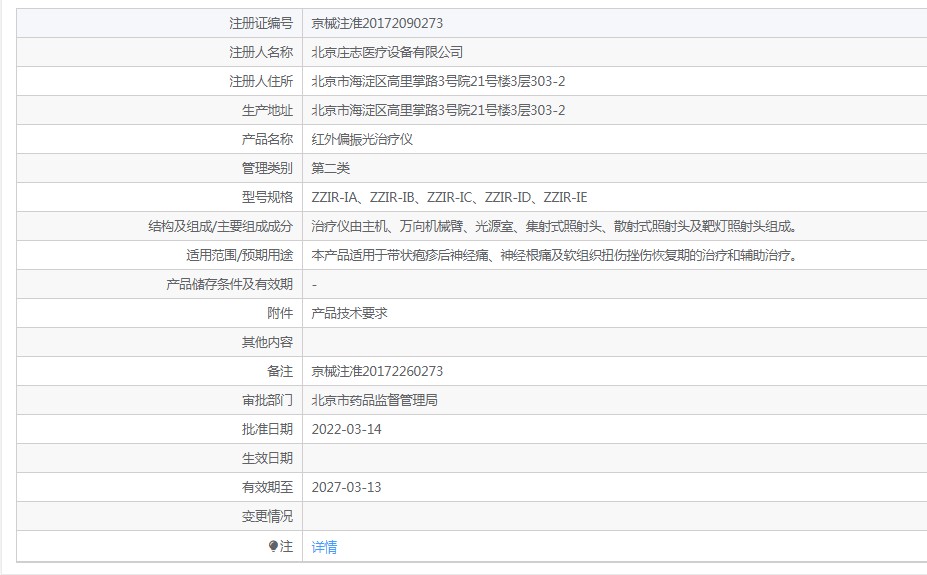Viewport: 927px width, 575px height.
Task: Click attachment value 产品技术要求
Action: [349, 313]
